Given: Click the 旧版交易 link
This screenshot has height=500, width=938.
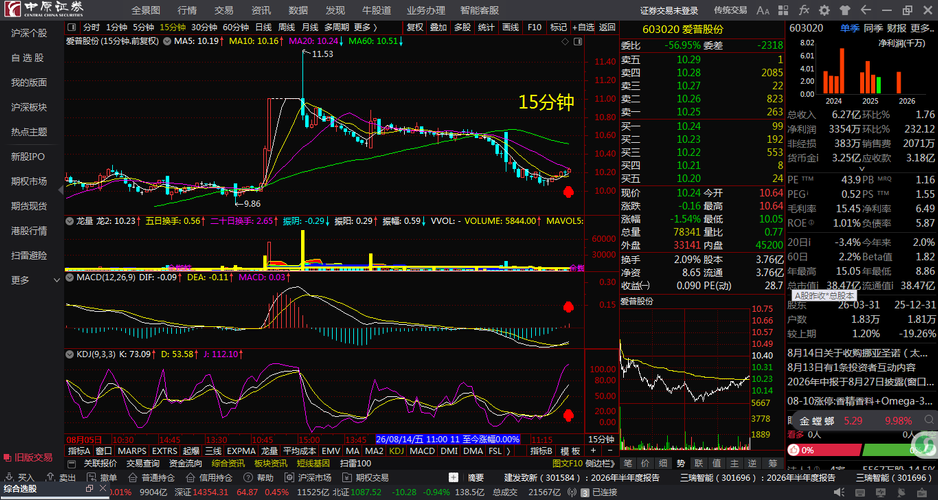Looking at the screenshot, I should click(x=29, y=458).
